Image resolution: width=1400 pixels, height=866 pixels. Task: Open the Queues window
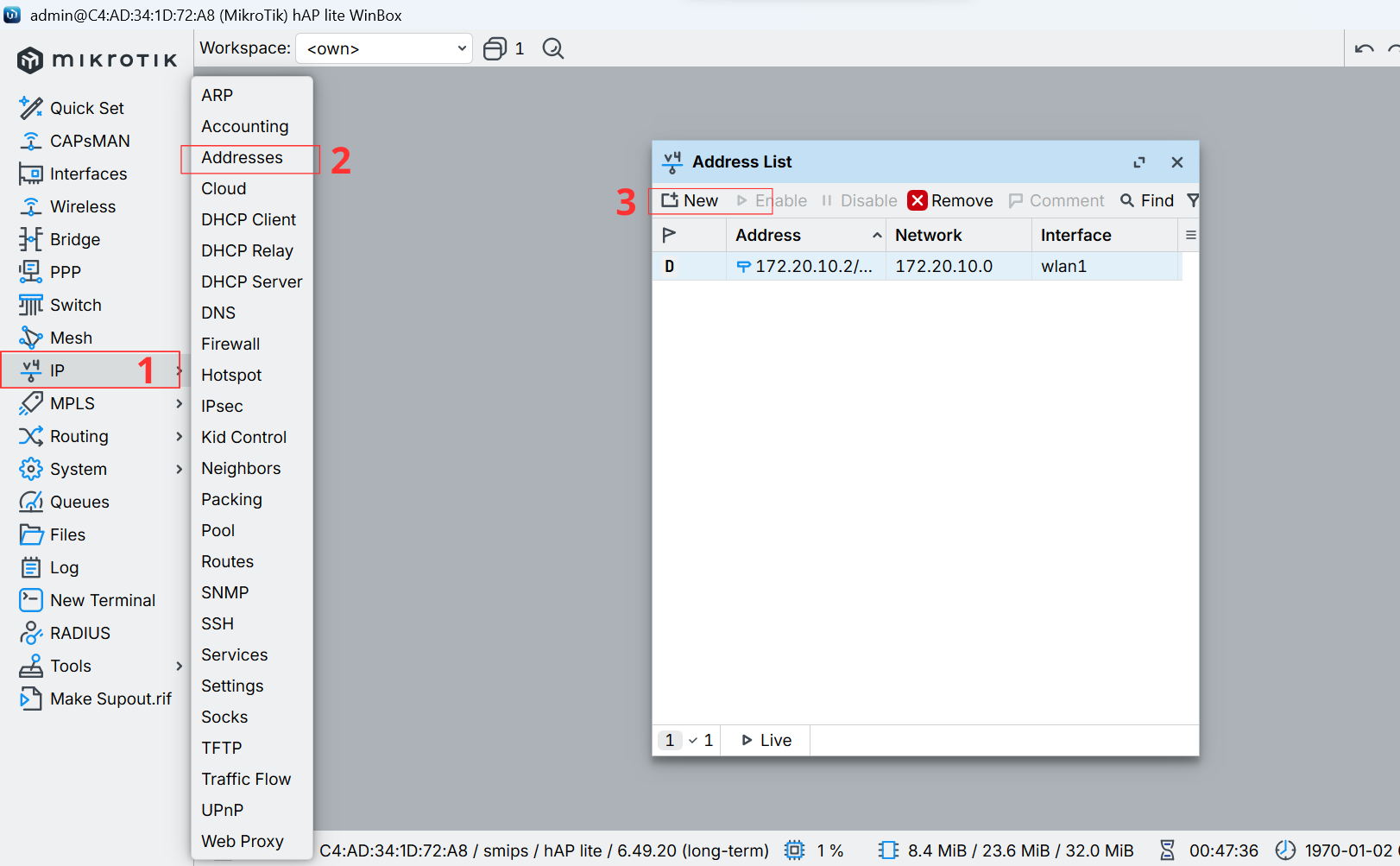(64, 502)
